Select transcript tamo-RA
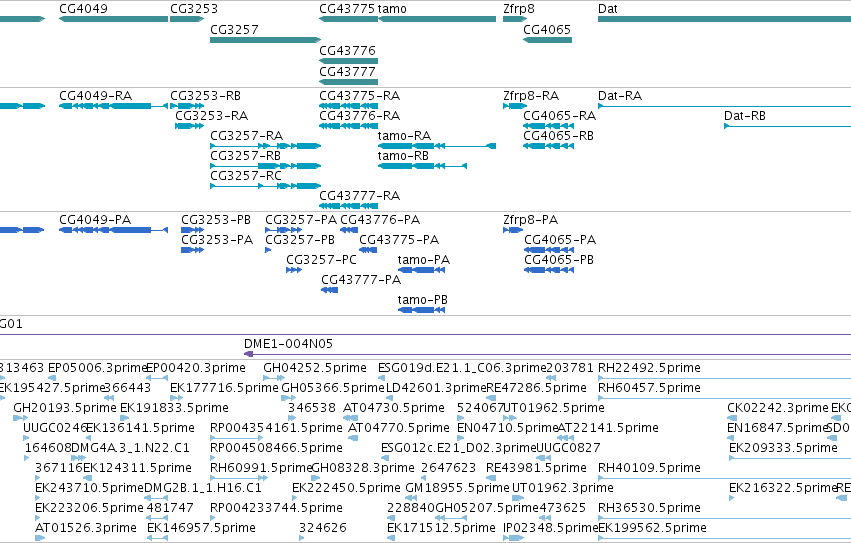This screenshot has width=851, height=543. point(437,146)
